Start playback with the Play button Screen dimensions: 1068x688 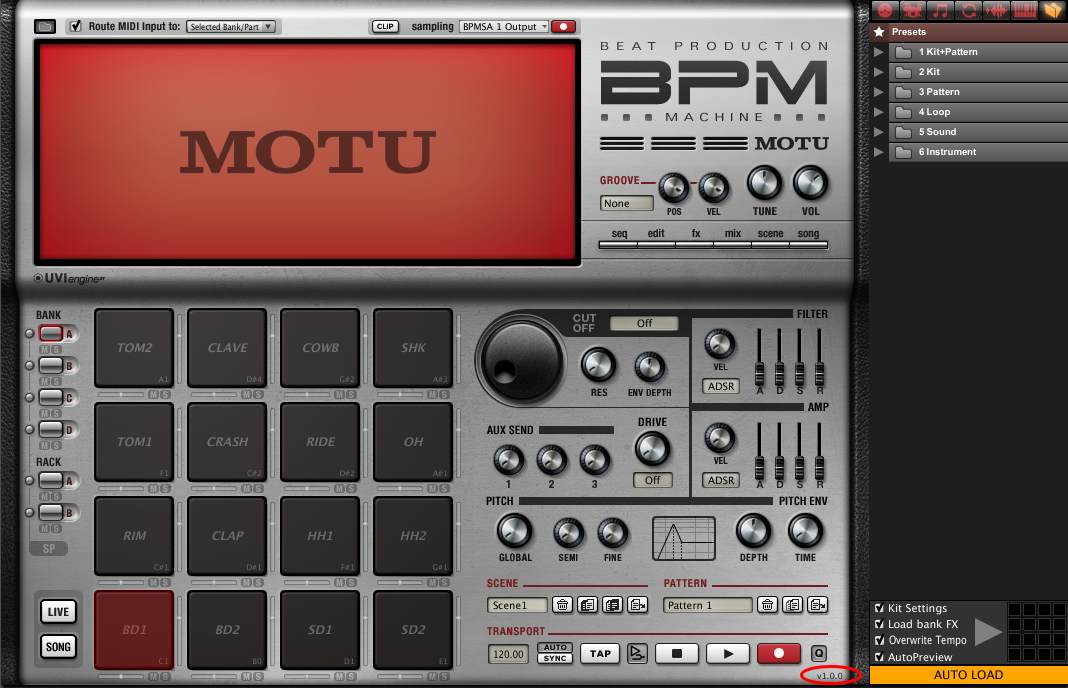coord(727,654)
